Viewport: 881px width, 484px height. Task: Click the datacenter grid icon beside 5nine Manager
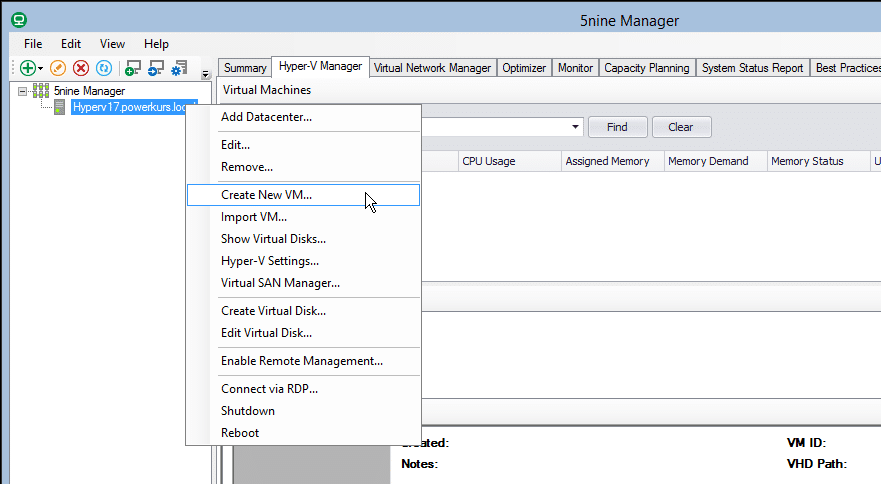[40, 91]
